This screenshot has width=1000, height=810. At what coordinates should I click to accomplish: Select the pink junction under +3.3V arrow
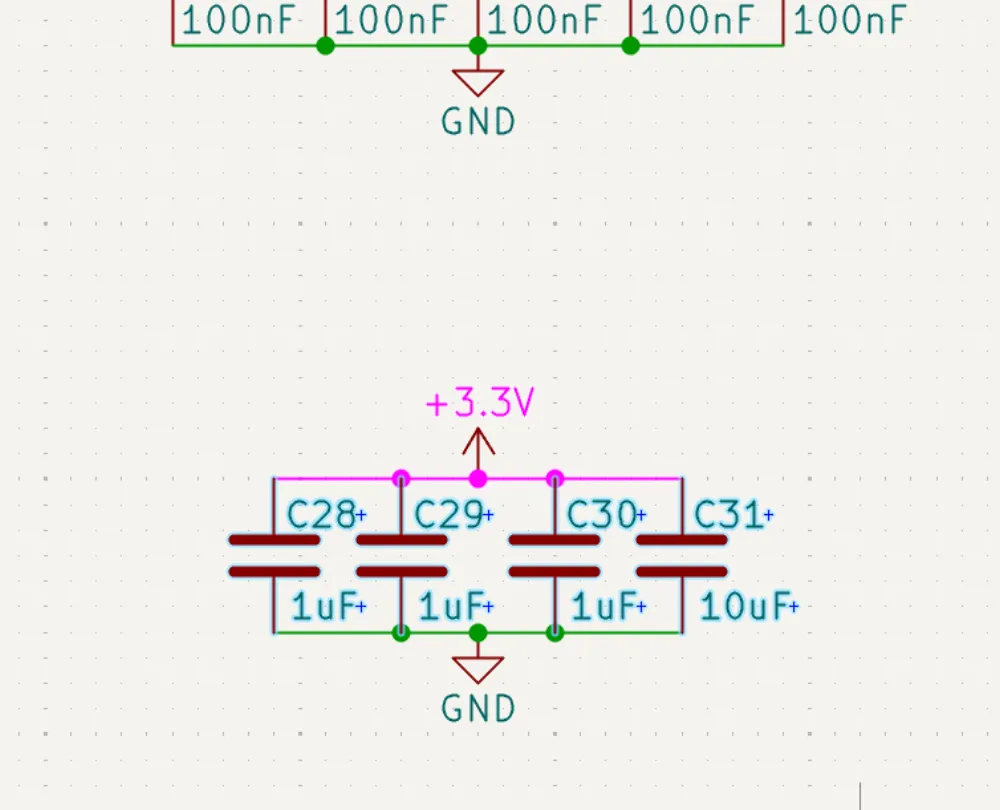pos(478,478)
